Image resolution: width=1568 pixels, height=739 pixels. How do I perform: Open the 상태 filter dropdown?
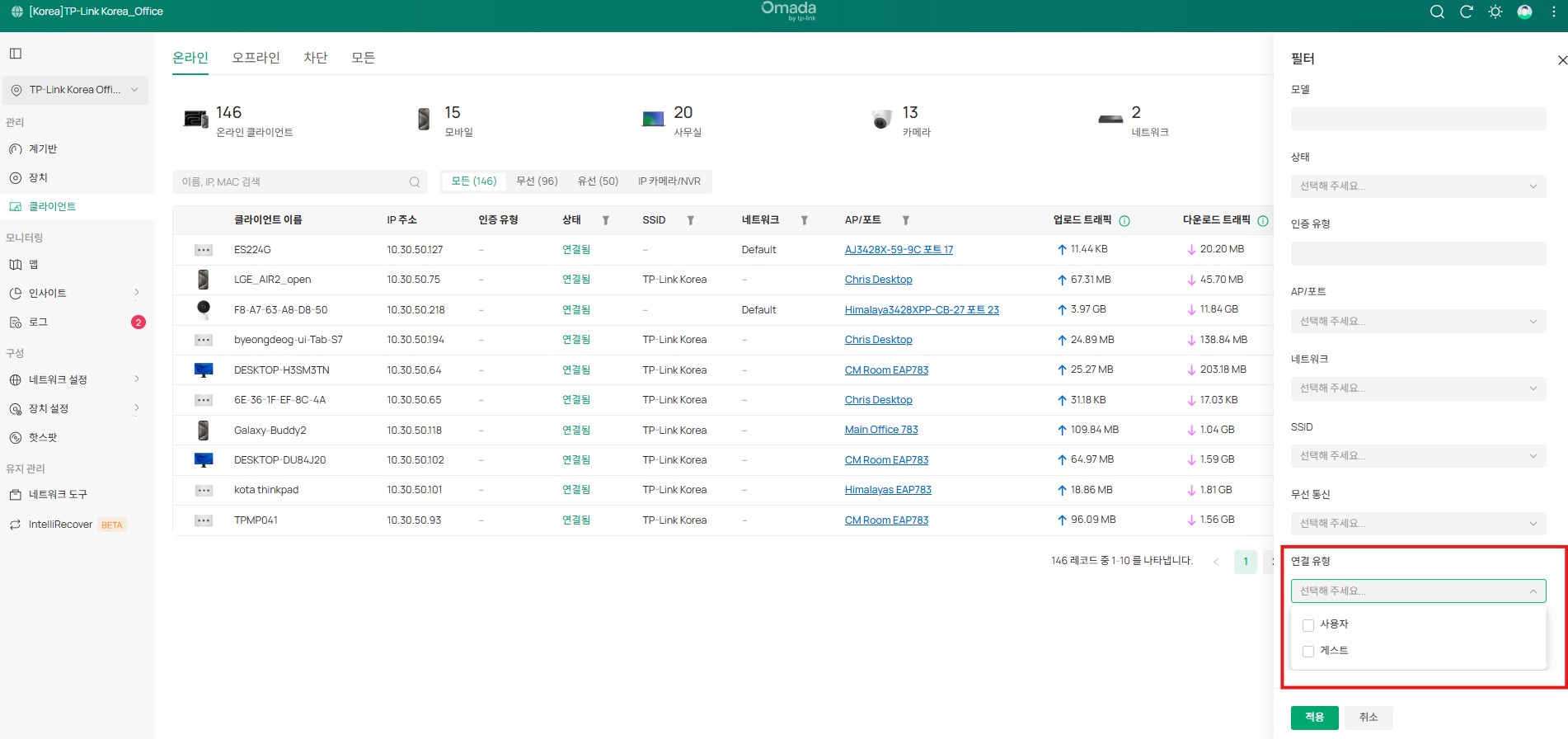(x=1418, y=186)
